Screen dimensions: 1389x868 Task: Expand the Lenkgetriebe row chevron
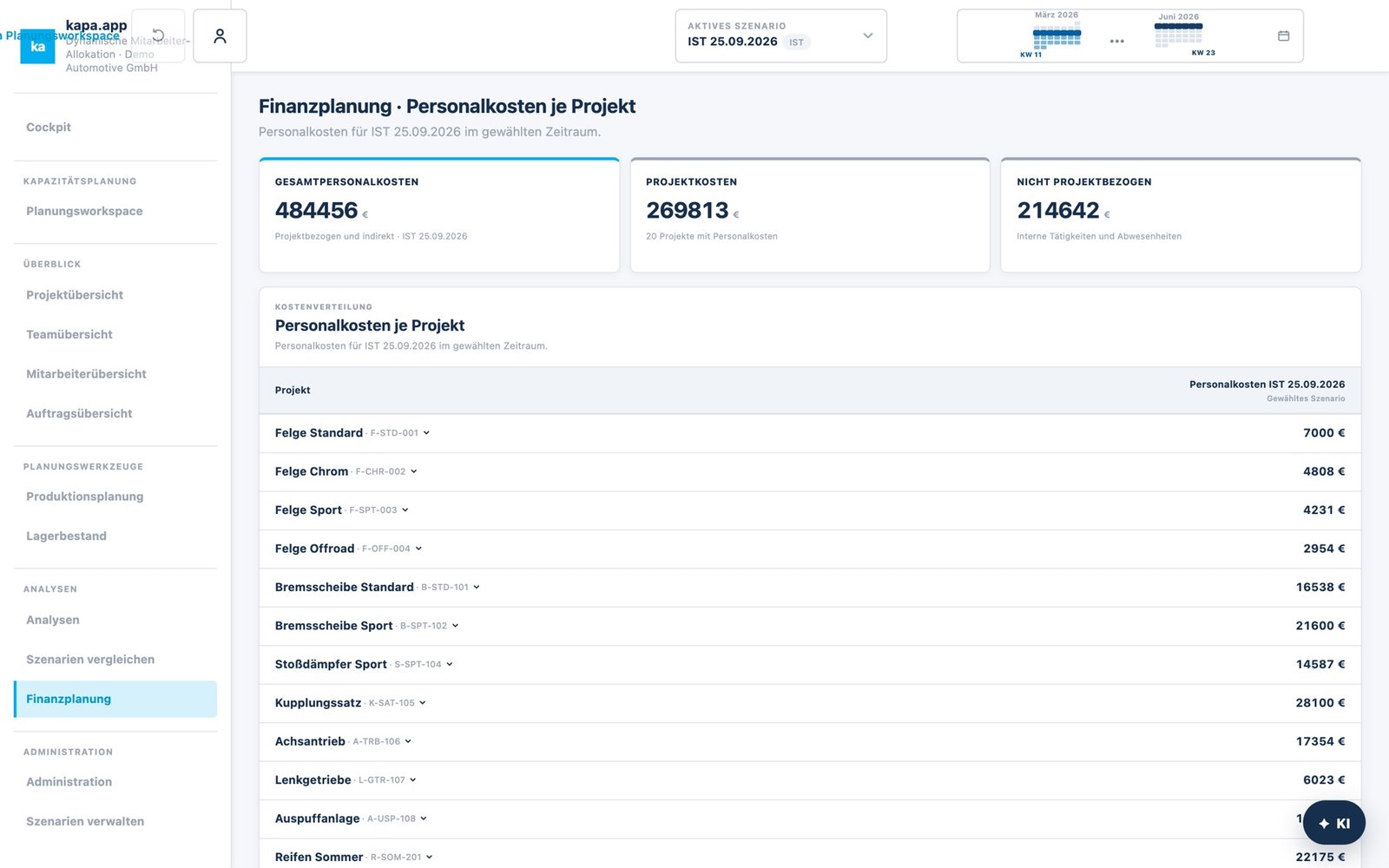tap(412, 780)
